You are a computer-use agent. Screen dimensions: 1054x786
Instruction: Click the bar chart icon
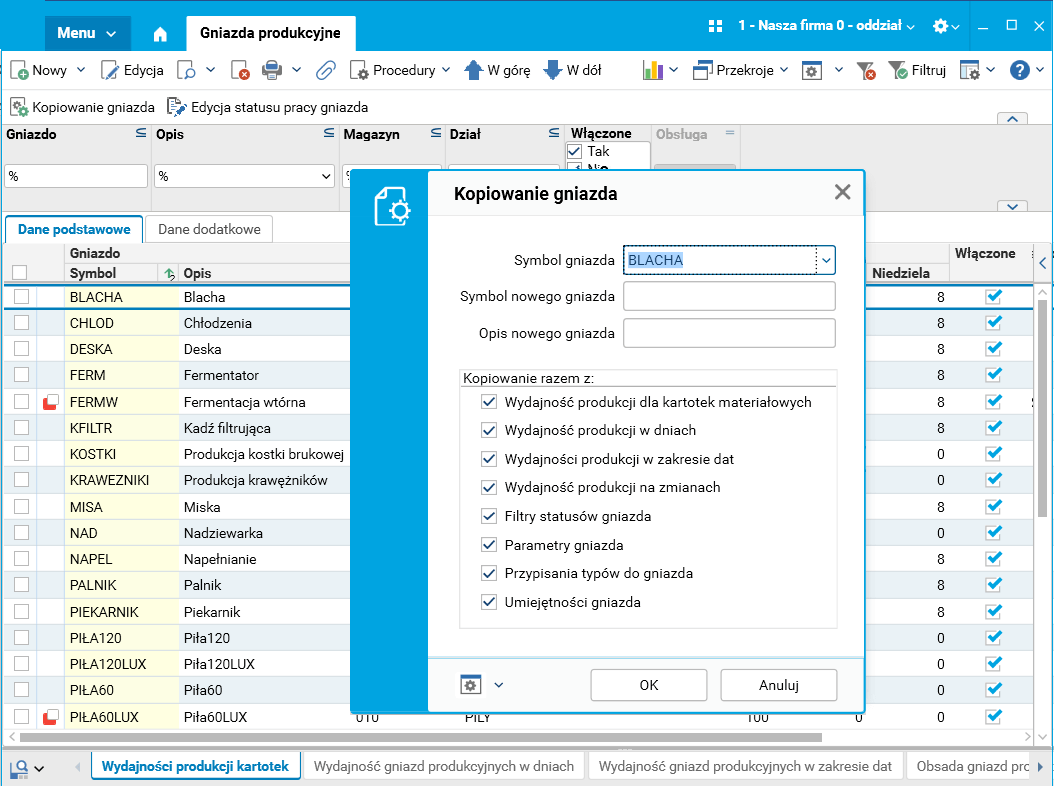click(653, 70)
